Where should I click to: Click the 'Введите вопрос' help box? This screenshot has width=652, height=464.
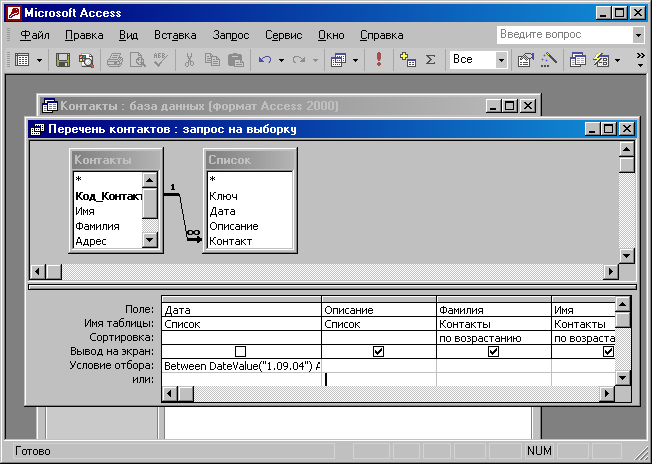565,35
